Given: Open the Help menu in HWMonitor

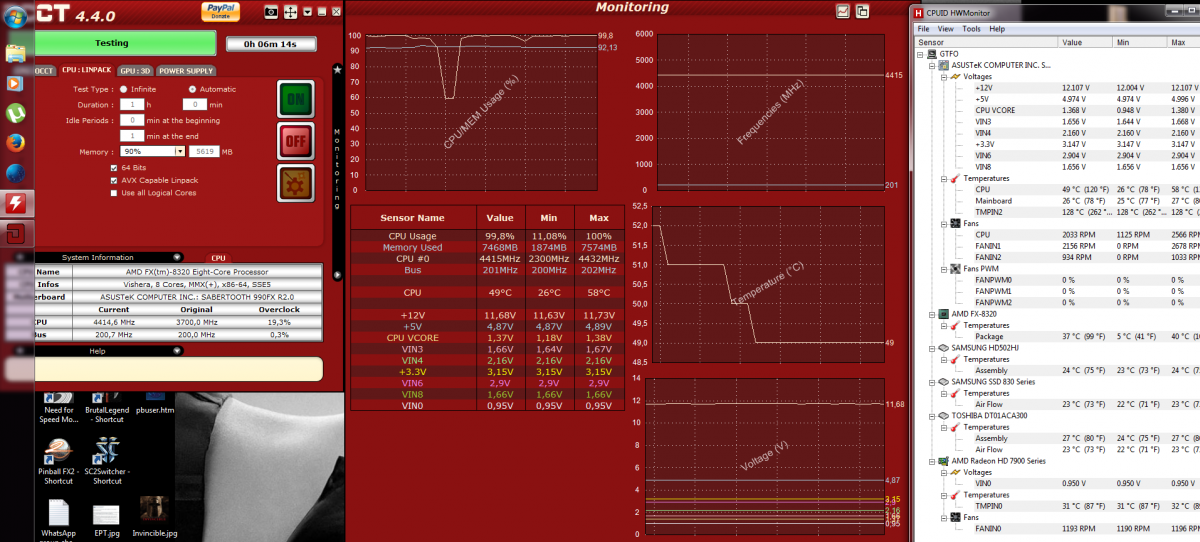Looking at the screenshot, I should click(997, 29).
